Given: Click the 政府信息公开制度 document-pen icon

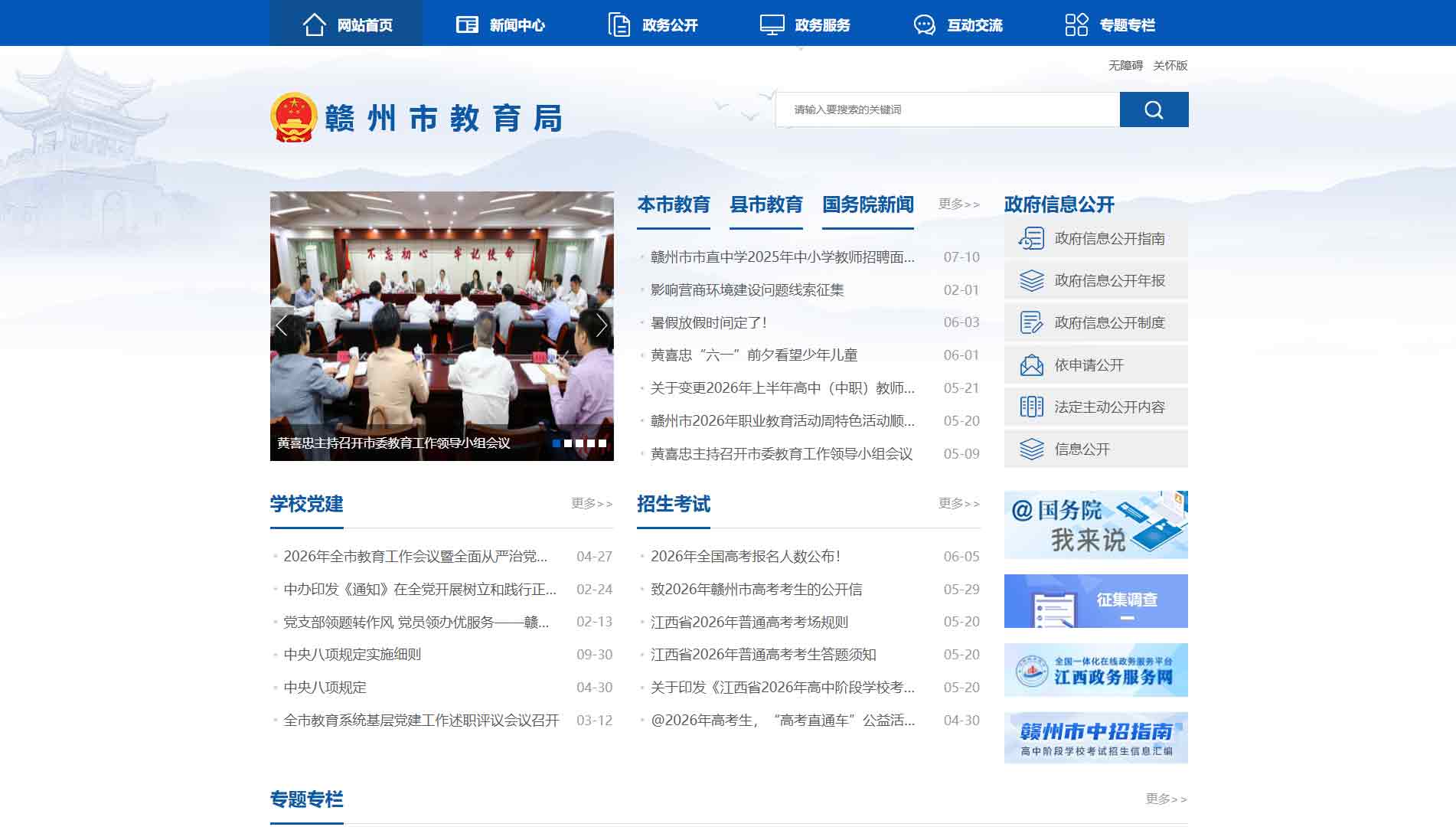Looking at the screenshot, I should [x=1031, y=322].
